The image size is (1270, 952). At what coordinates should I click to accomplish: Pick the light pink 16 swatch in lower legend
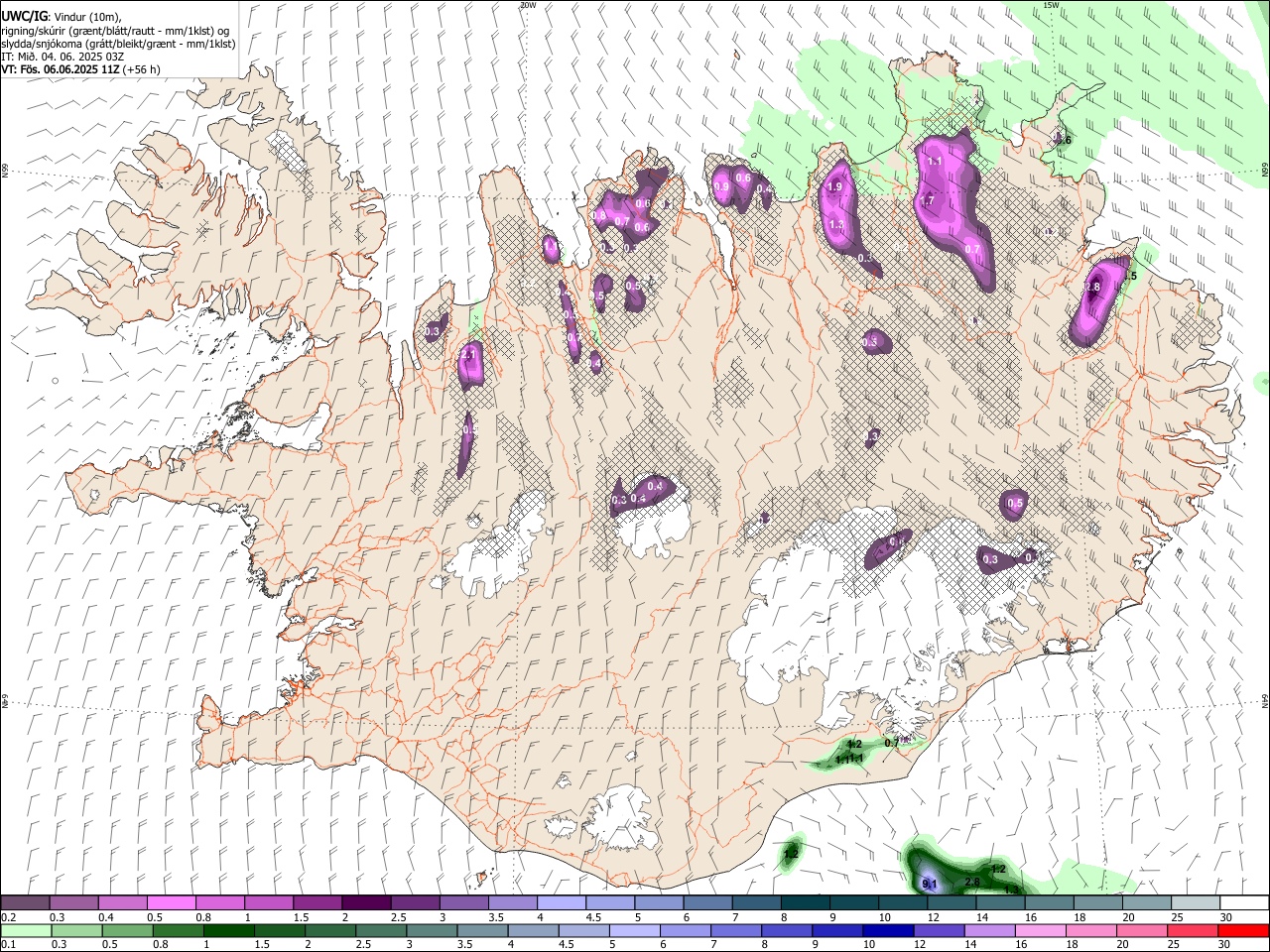[1040, 930]
